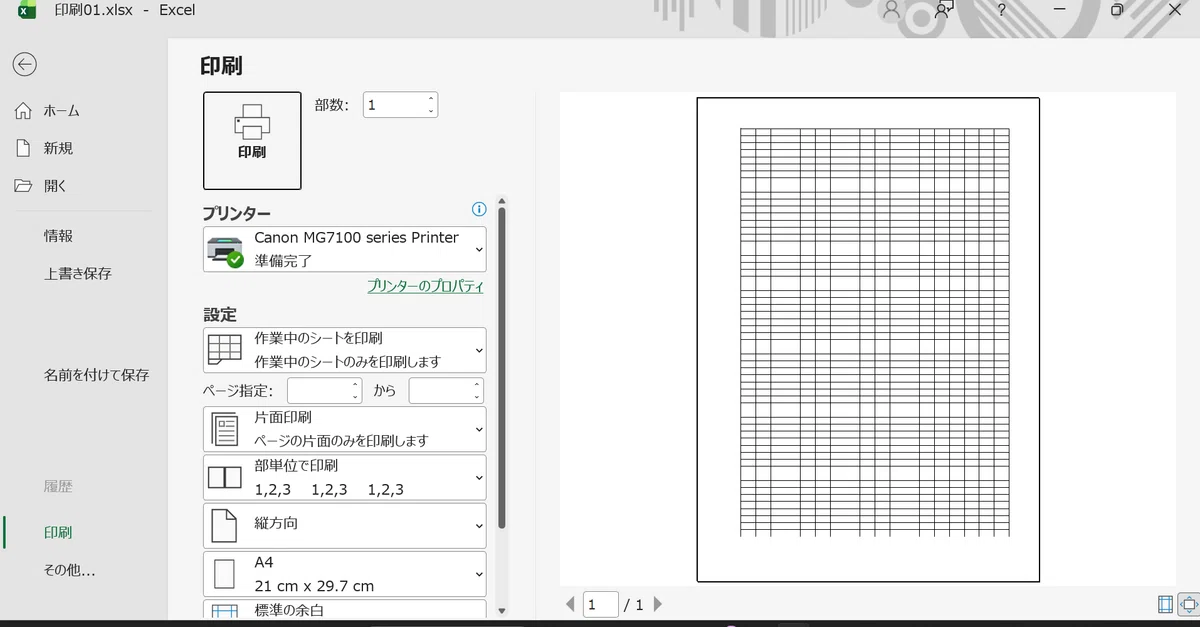
Task: Open the 標準の余白 margins dropdown
Action: tap(345, 609)
